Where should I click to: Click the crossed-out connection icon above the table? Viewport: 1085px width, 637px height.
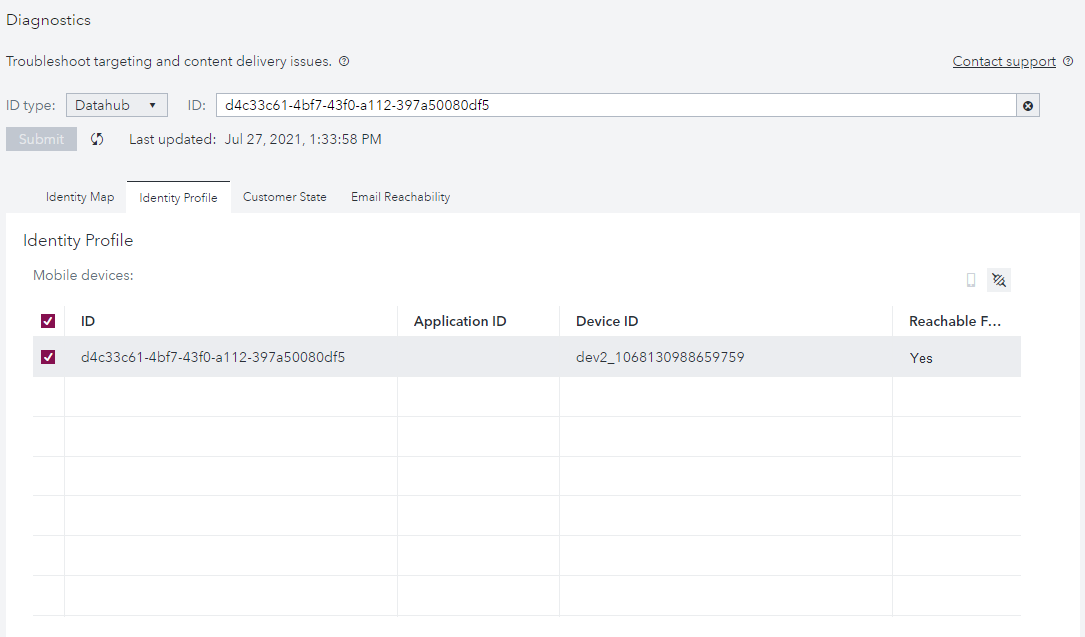[998, 280]
